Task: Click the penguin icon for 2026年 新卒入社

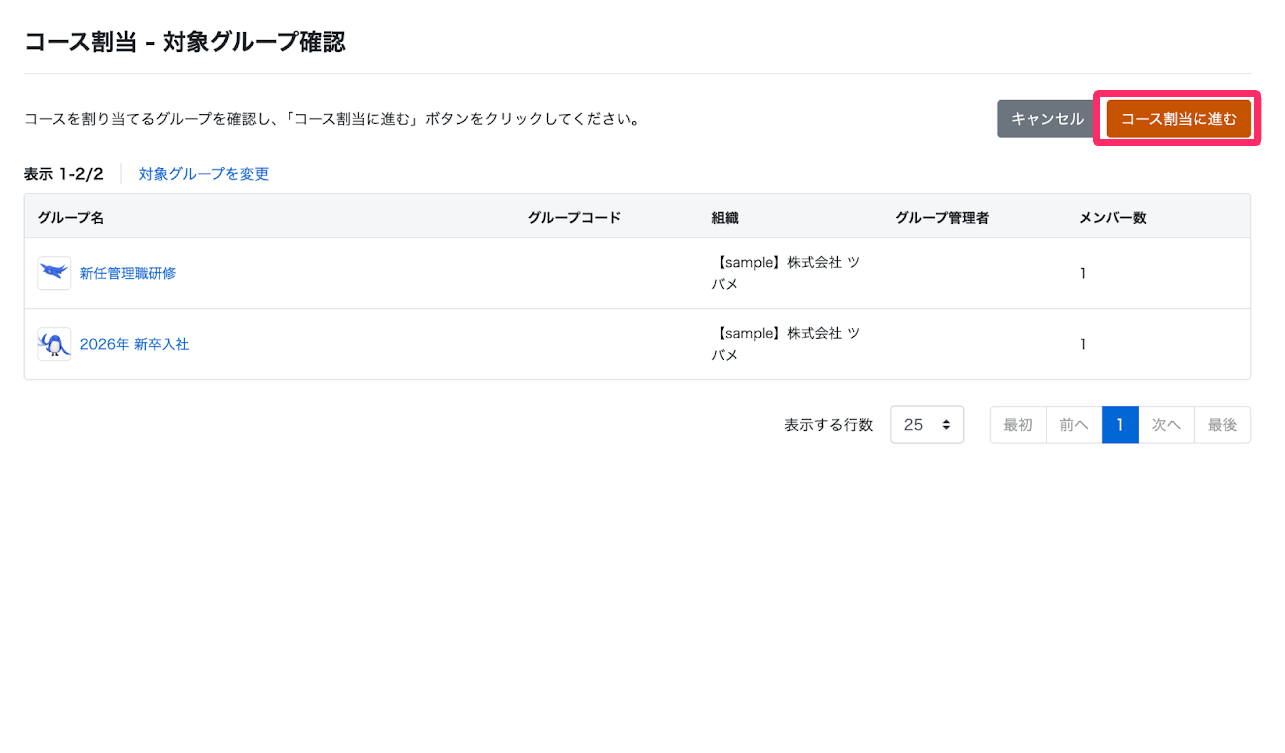Action: [x=54, y=344]
